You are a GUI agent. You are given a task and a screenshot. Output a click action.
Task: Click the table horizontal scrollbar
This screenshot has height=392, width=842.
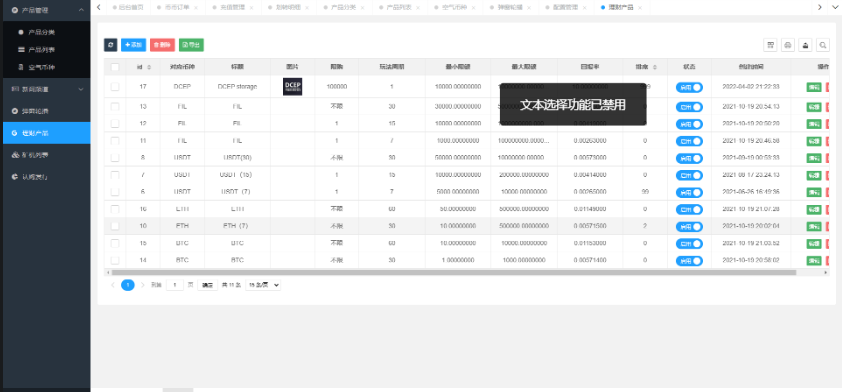454,272
